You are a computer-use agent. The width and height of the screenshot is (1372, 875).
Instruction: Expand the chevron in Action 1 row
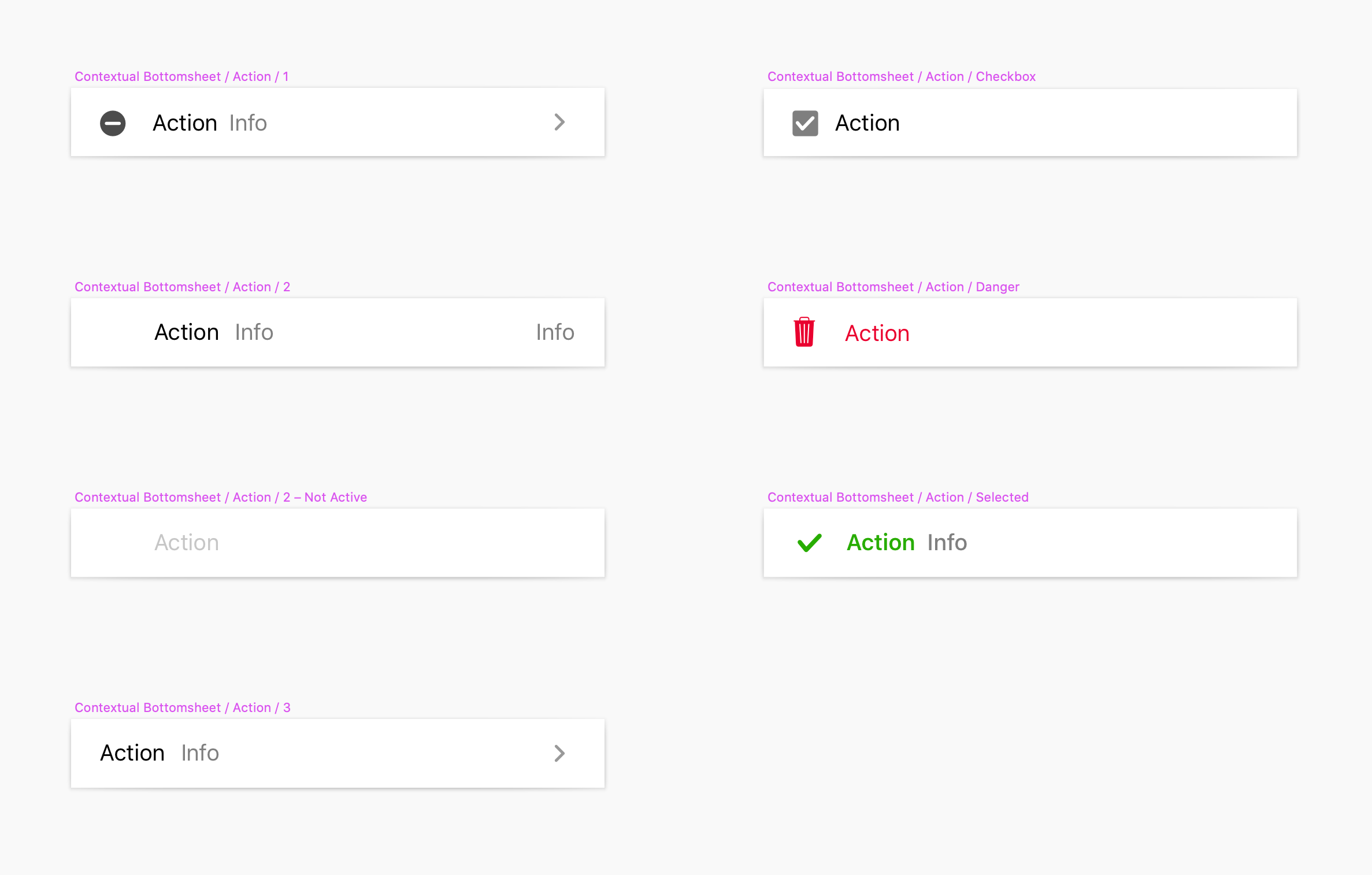pyautogui.click(x=559, y=122)
